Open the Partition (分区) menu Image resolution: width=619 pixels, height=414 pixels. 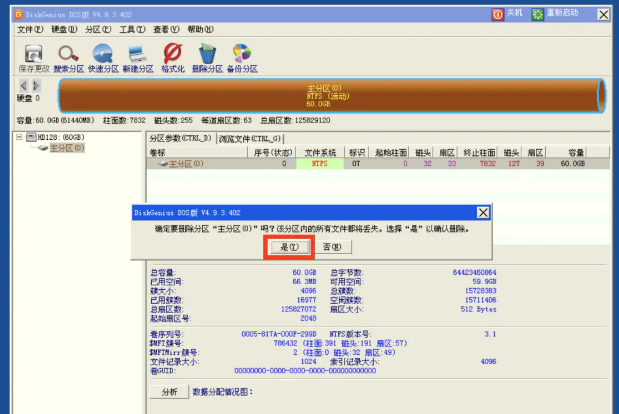tap(98, 30)
